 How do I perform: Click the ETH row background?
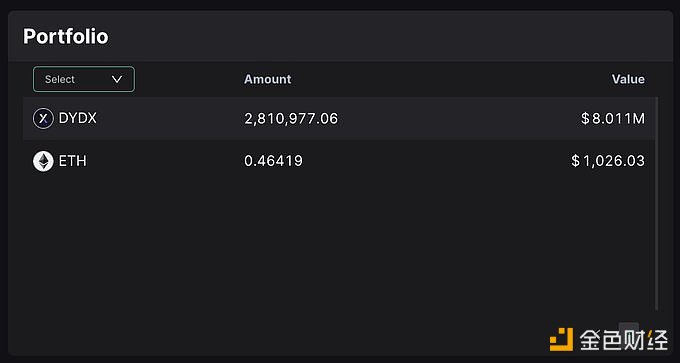tap(338, 161)
